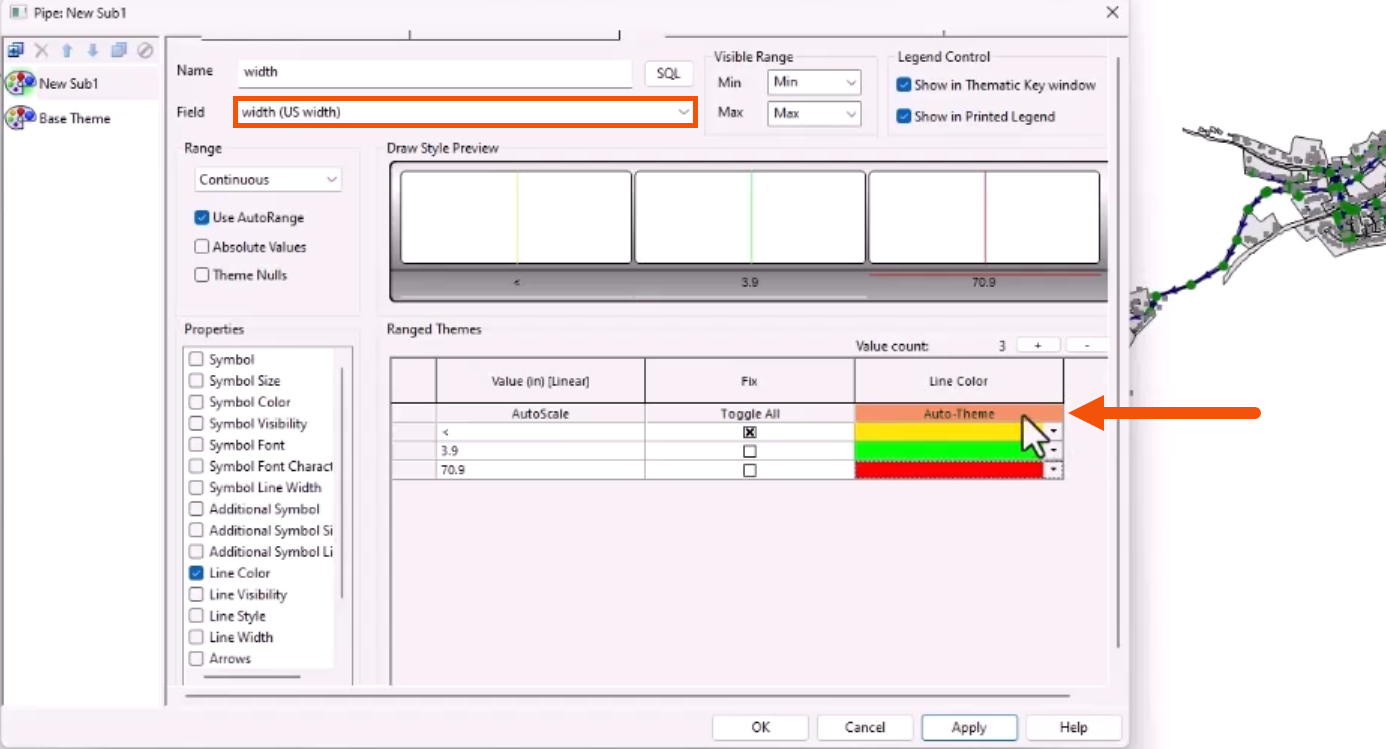The image size is (1386, 749).
Task: Apply the theme changes
Action: (968, 727)
